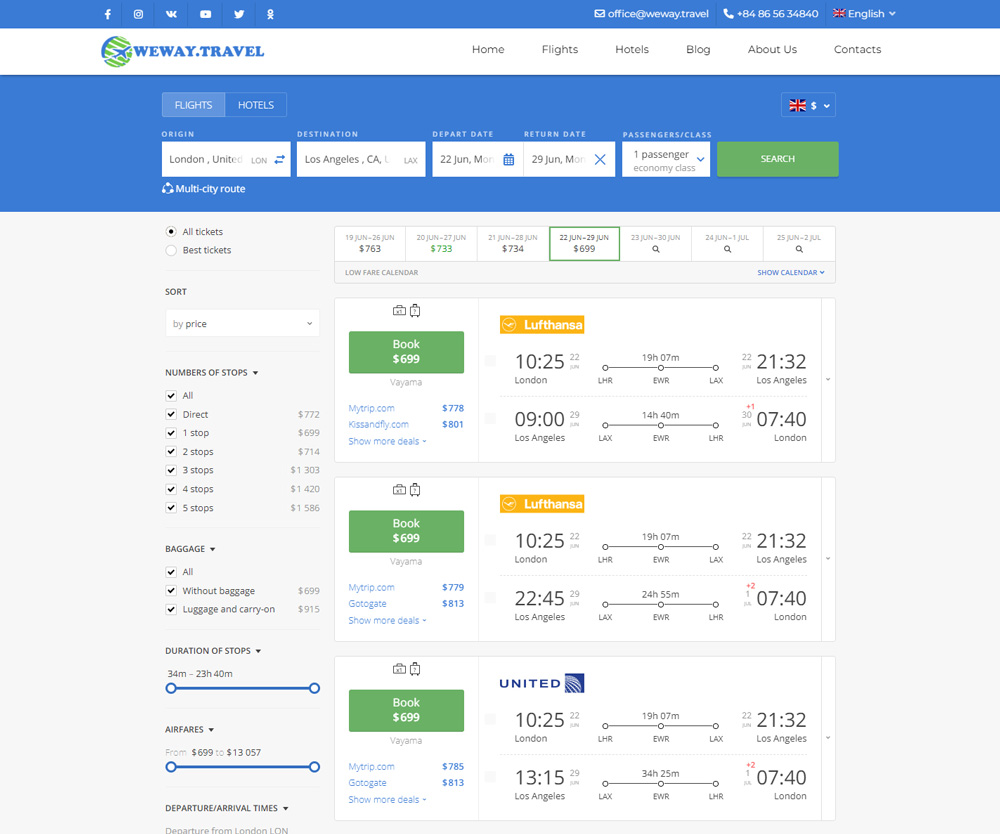Open the sort by price dropdown
1000x834 pixels.
pyautogui.click(x=242, y=324)
